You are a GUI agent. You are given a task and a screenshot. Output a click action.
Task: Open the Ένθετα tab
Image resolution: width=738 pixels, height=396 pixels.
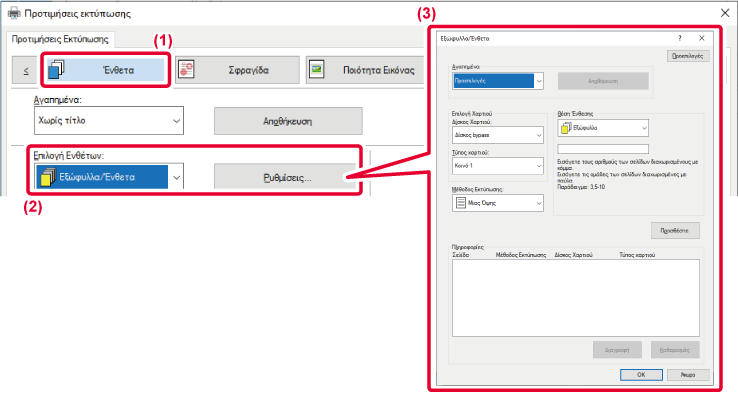pos(105,70)
